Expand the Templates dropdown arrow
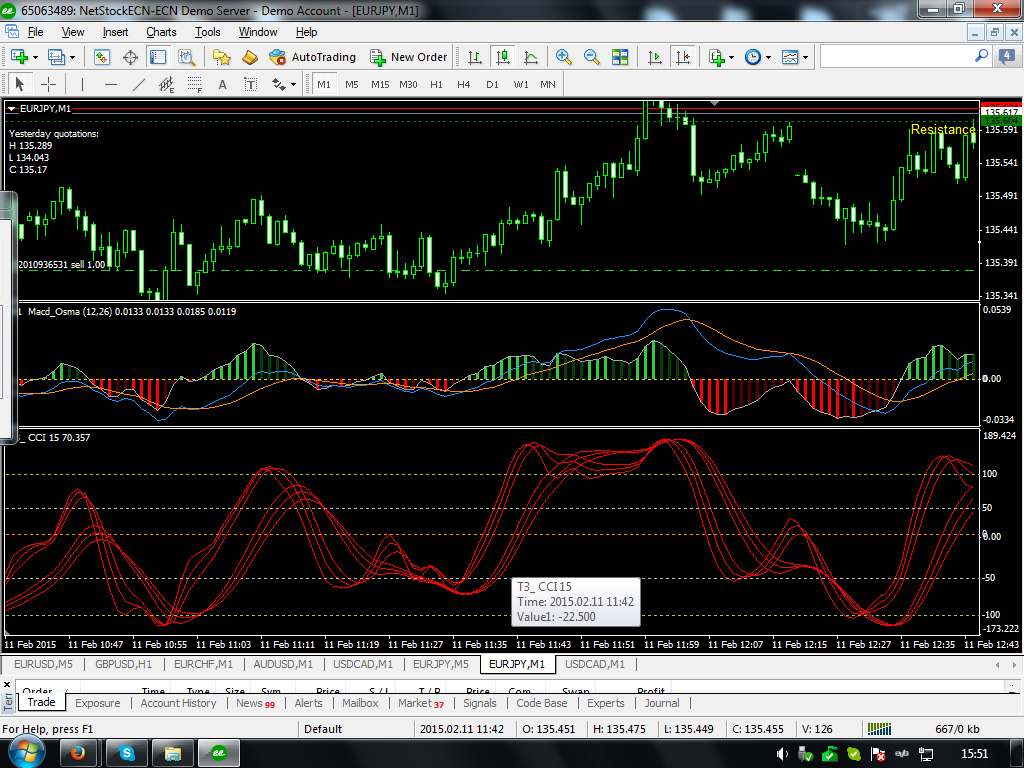Image resolution: width=1024 pixels, height=768 pixels. point(804,57)
